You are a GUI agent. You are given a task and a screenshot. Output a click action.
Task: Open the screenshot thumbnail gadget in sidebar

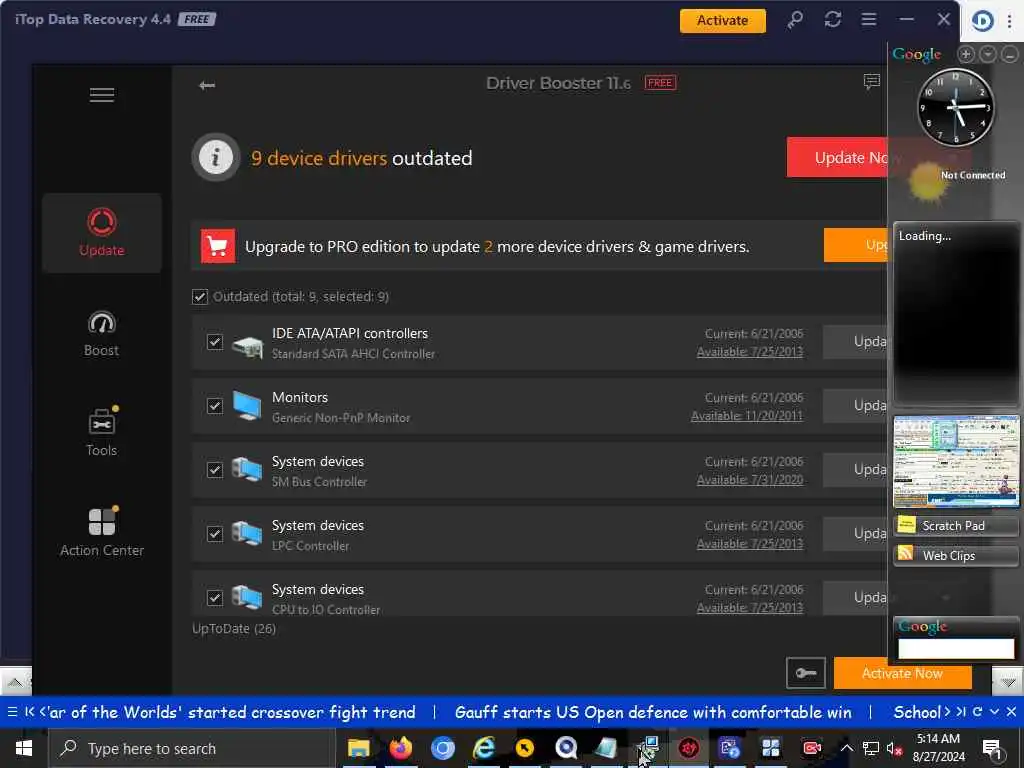pos(956,462)
